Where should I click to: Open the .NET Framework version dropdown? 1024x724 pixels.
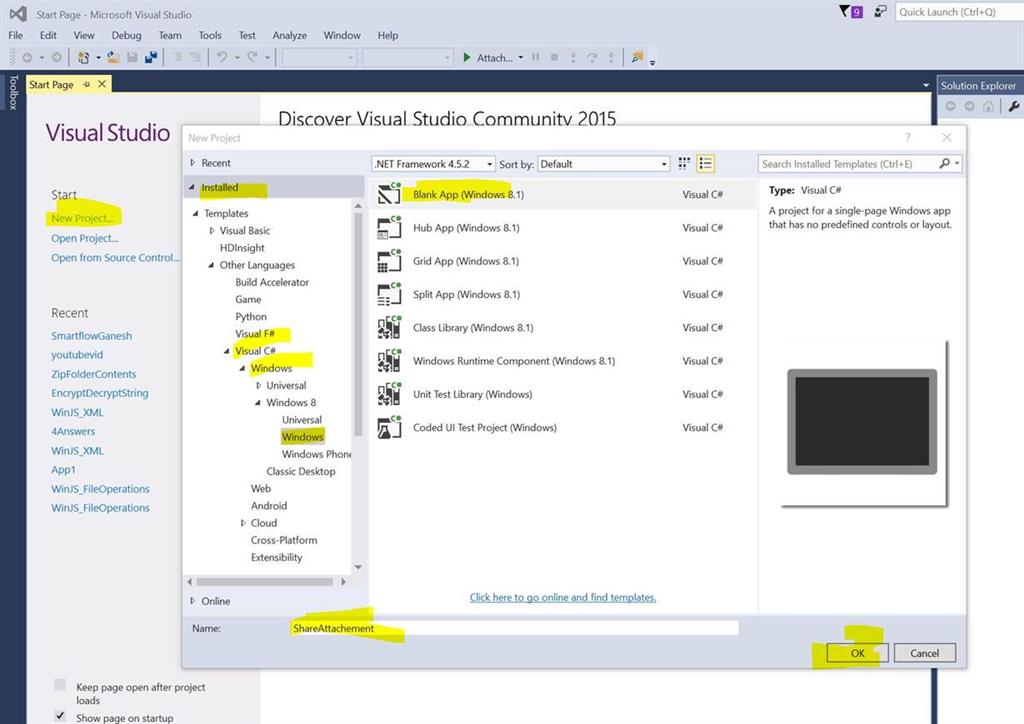pos(433,164)
